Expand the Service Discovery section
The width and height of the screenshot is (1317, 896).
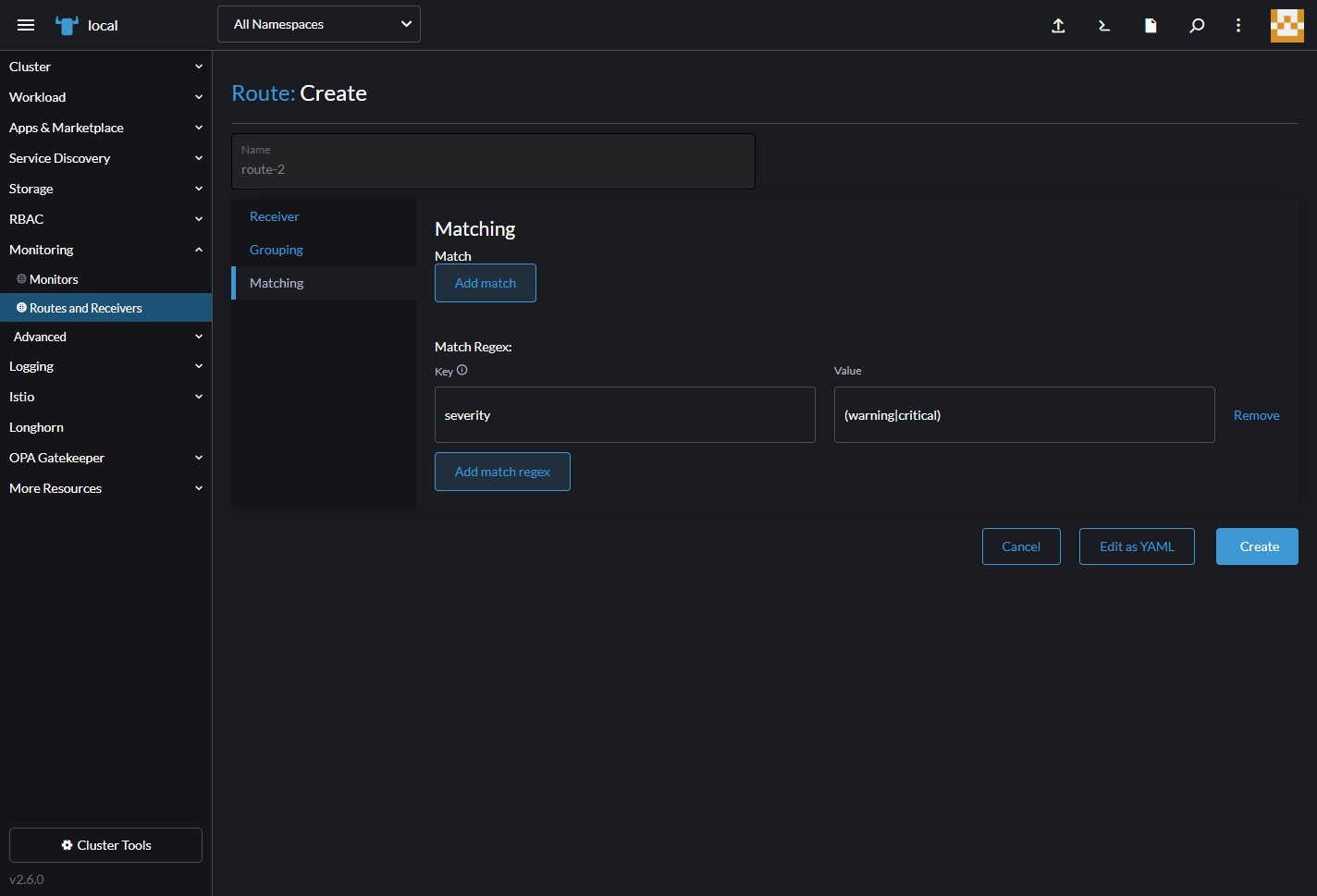pos(105,158)
